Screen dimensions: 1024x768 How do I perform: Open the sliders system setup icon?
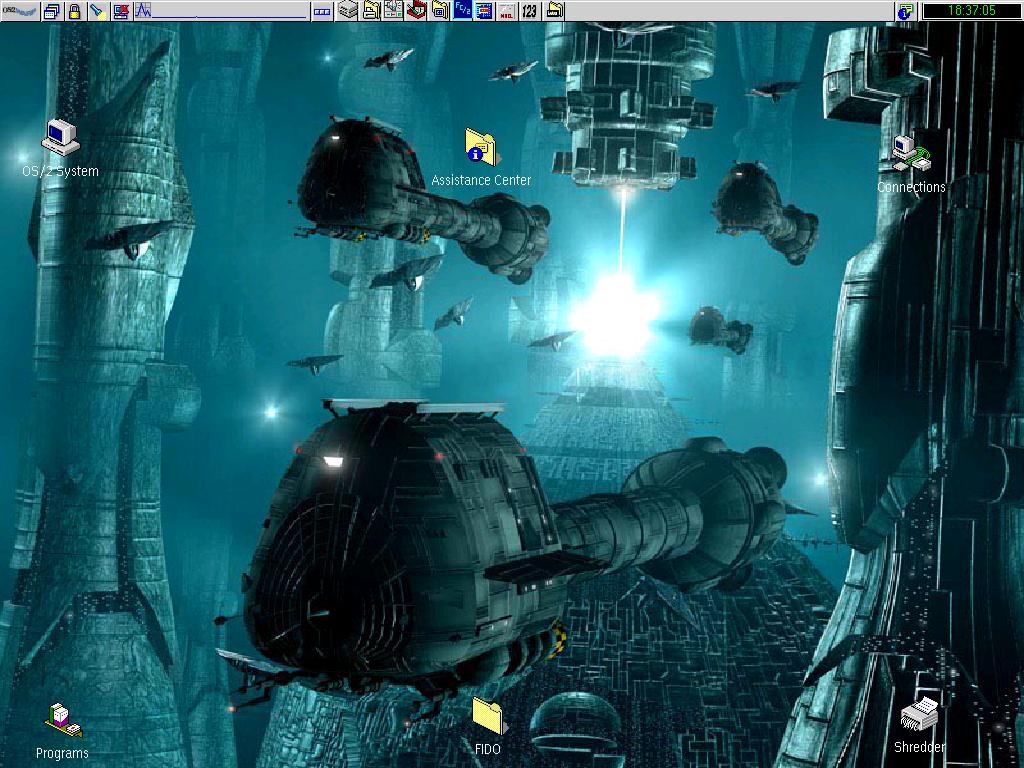(x=394, y=10)
